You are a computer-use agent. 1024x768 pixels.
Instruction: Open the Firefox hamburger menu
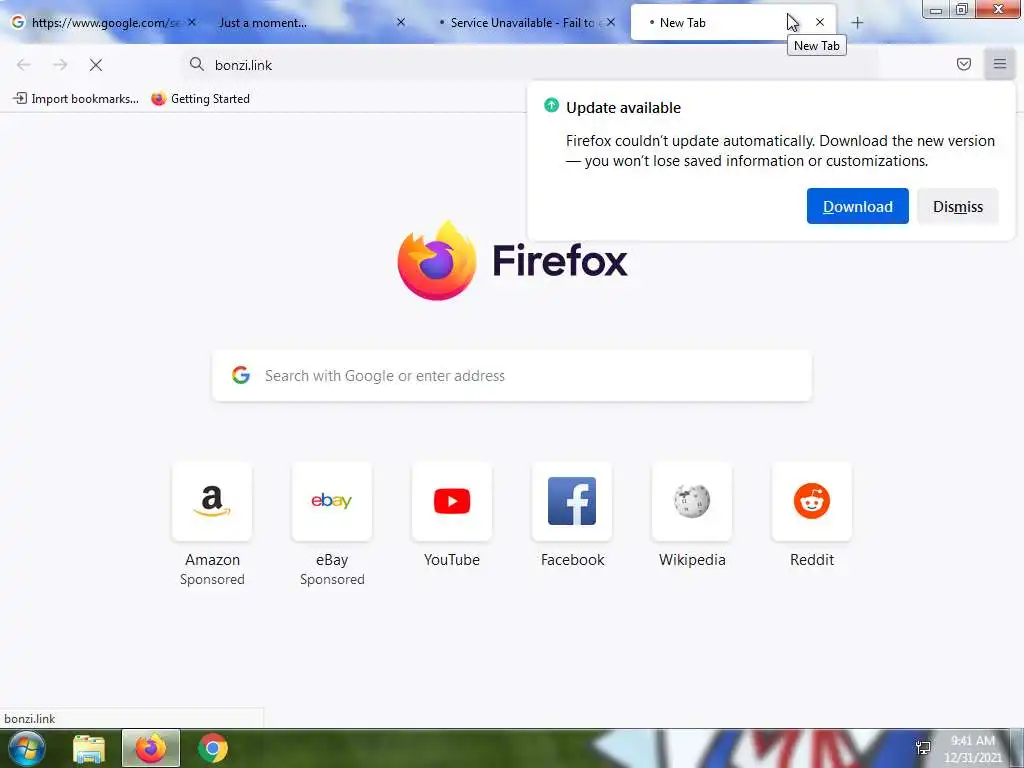[x=999, y=64]
